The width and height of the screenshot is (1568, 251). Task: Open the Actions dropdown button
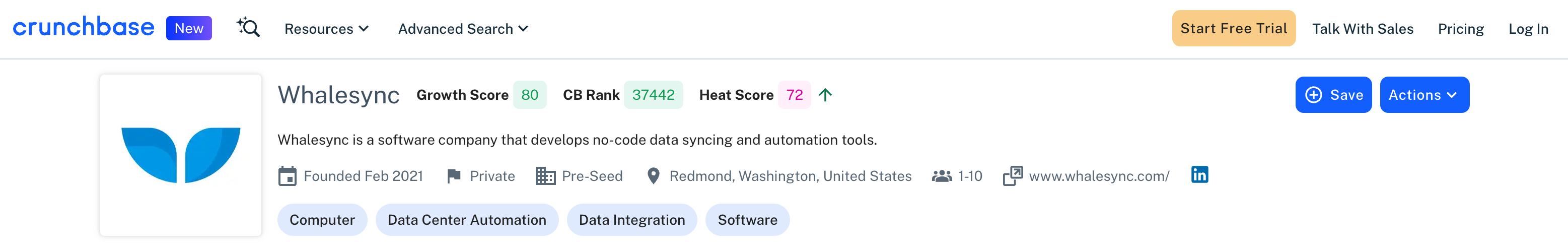[x=1424, y=95]
